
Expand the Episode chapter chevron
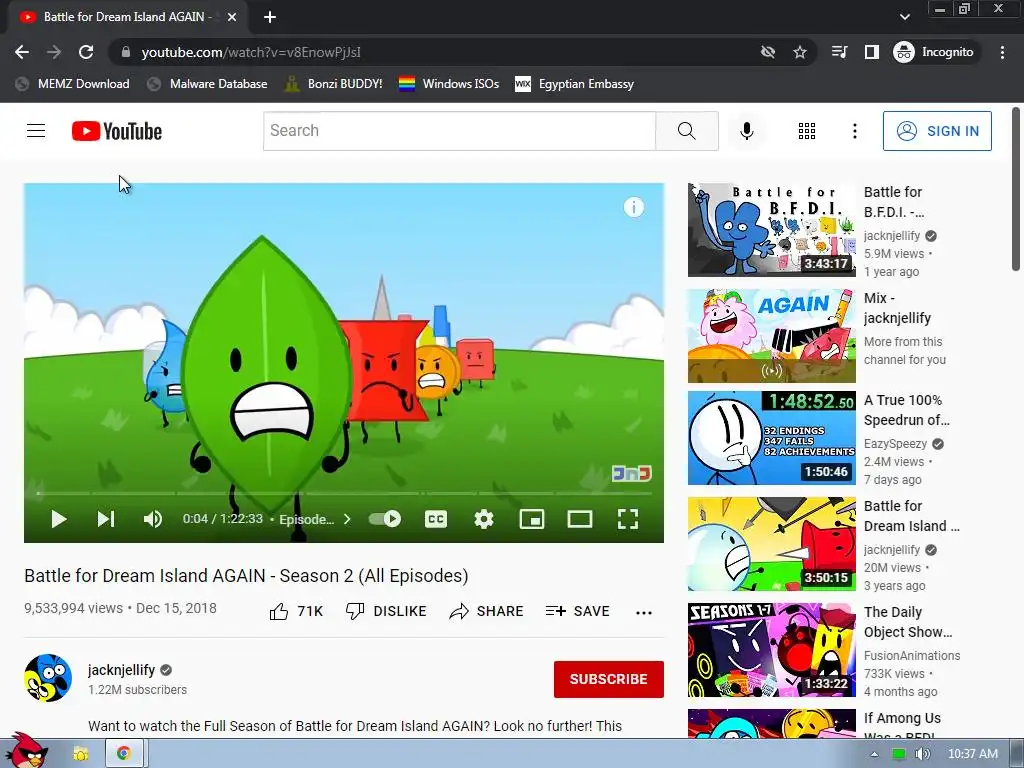click(x=347, y=519)
